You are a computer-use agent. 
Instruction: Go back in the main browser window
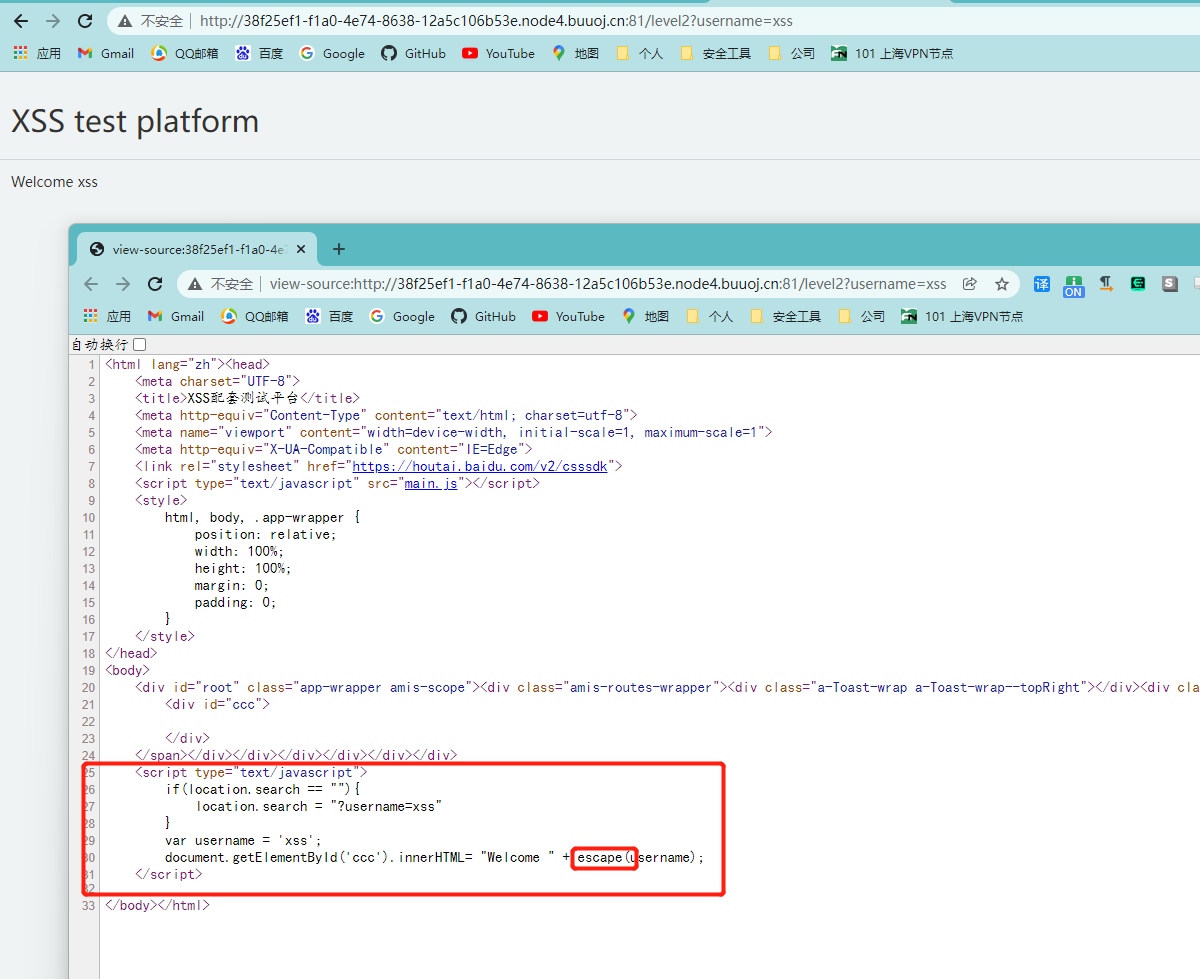coord(21,20)
